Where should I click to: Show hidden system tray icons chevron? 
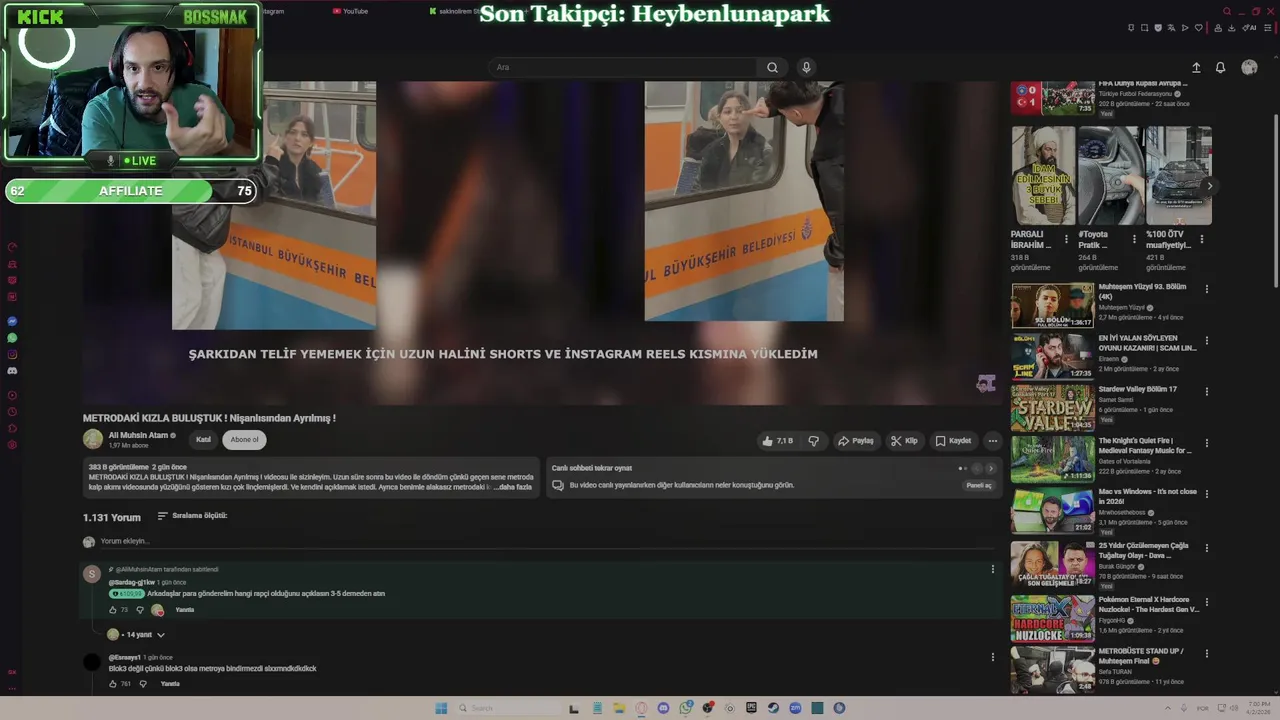[1167, 708]
